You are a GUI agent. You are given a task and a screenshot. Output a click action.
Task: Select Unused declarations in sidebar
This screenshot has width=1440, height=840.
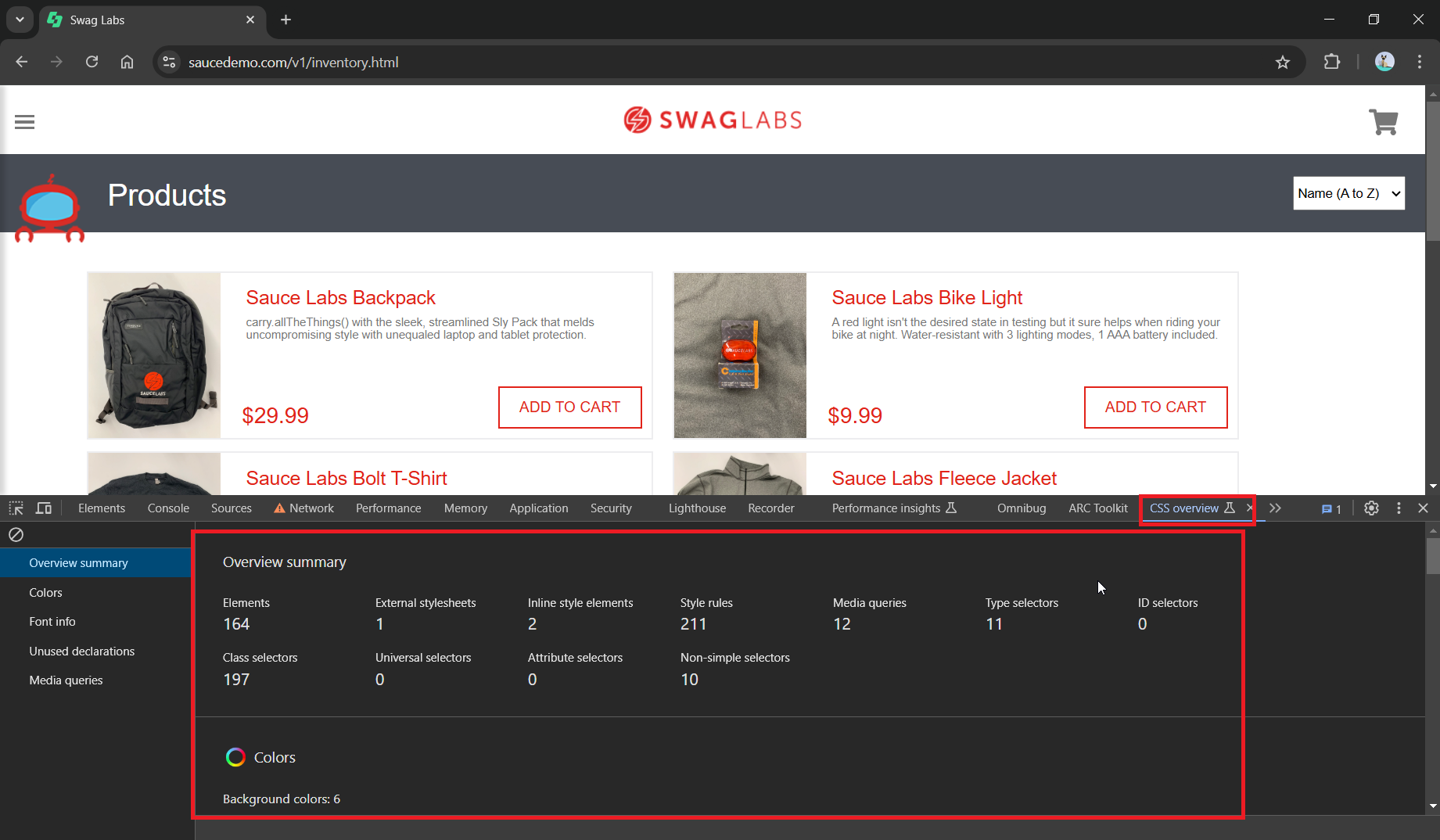pos(82,651)
